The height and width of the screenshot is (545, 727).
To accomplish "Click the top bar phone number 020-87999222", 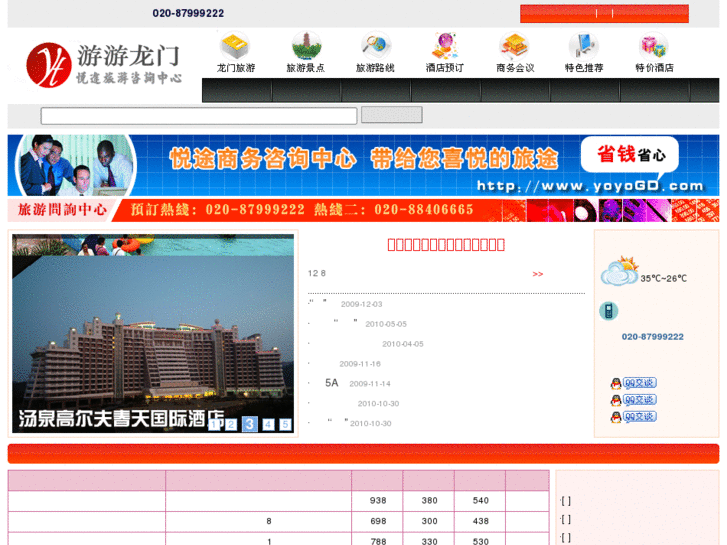I will tap(188, 13).
